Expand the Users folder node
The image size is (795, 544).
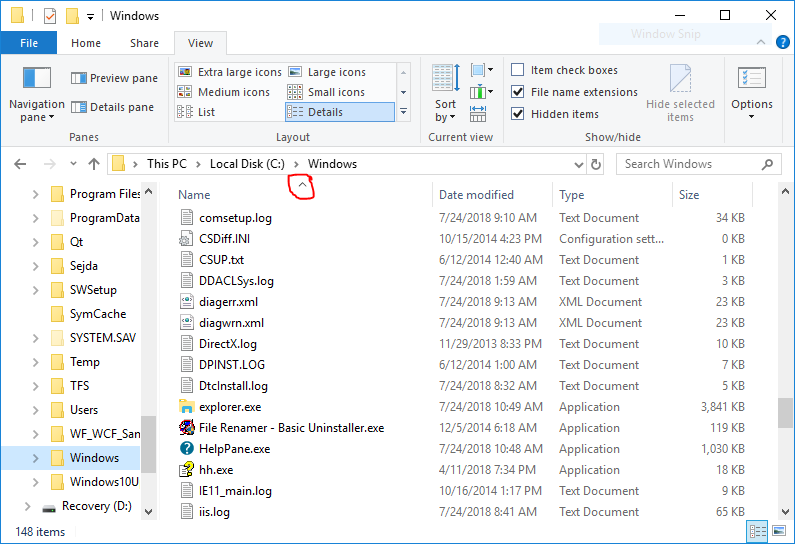(35, 410)
